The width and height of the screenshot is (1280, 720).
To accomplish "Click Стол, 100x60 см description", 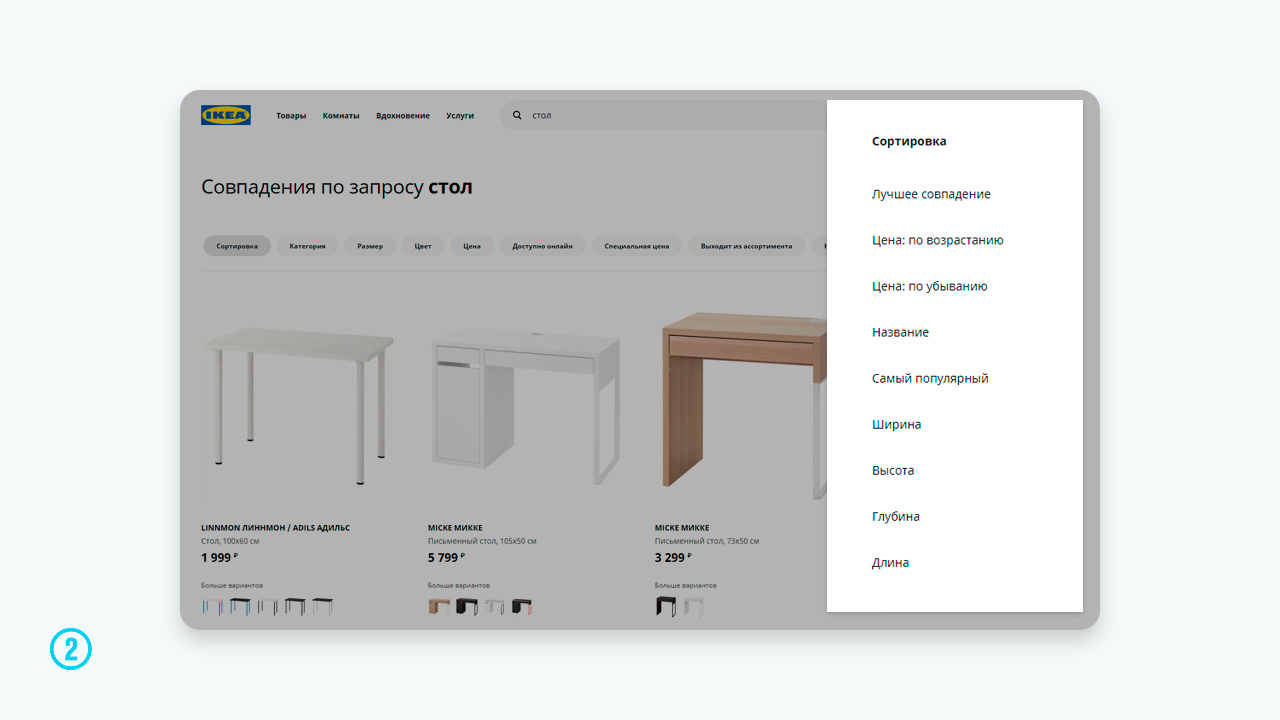I will tap(231, 541).
